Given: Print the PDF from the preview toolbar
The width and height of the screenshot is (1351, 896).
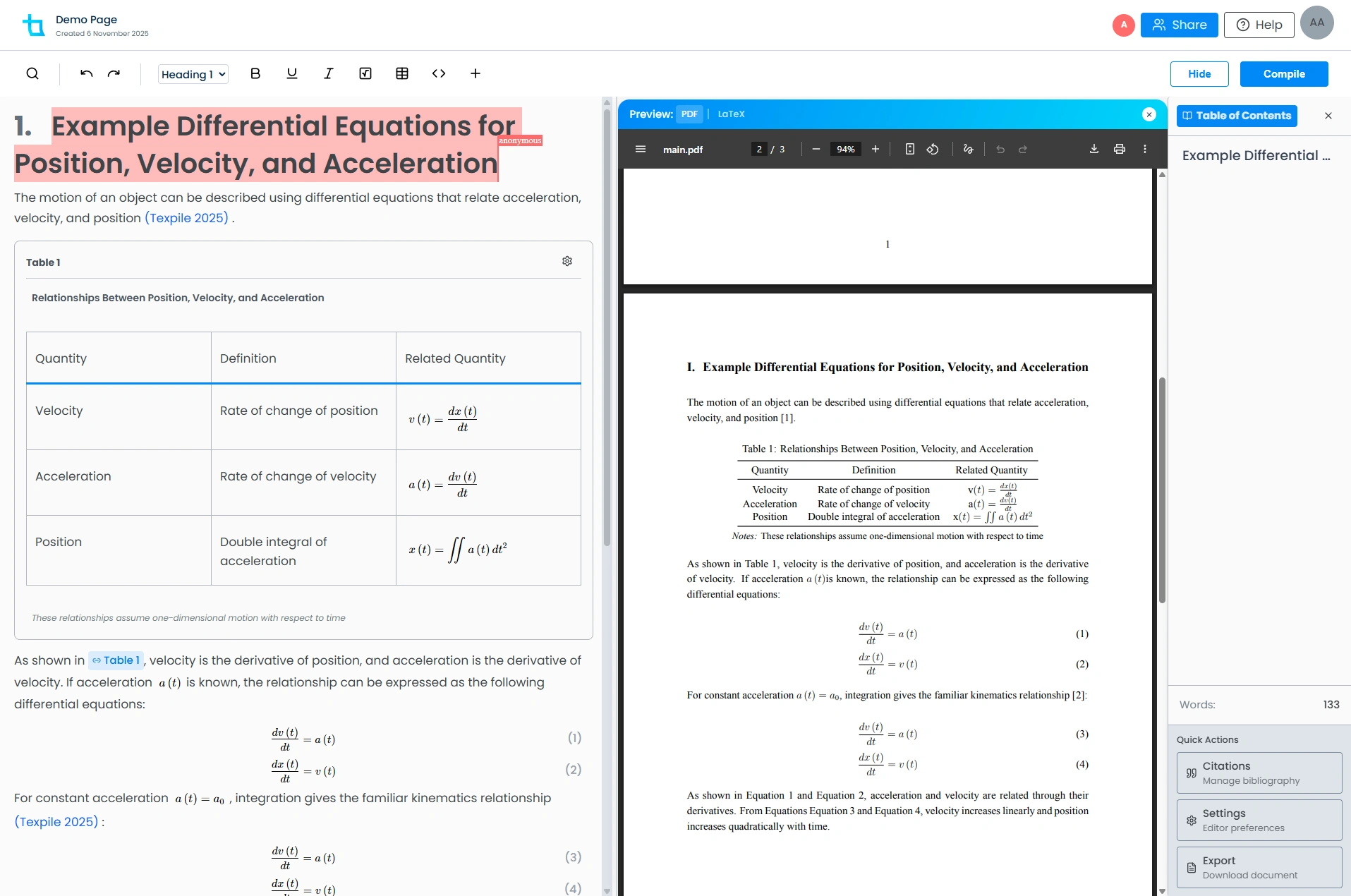Looking at the screenshot, I should pos(1119,149).
